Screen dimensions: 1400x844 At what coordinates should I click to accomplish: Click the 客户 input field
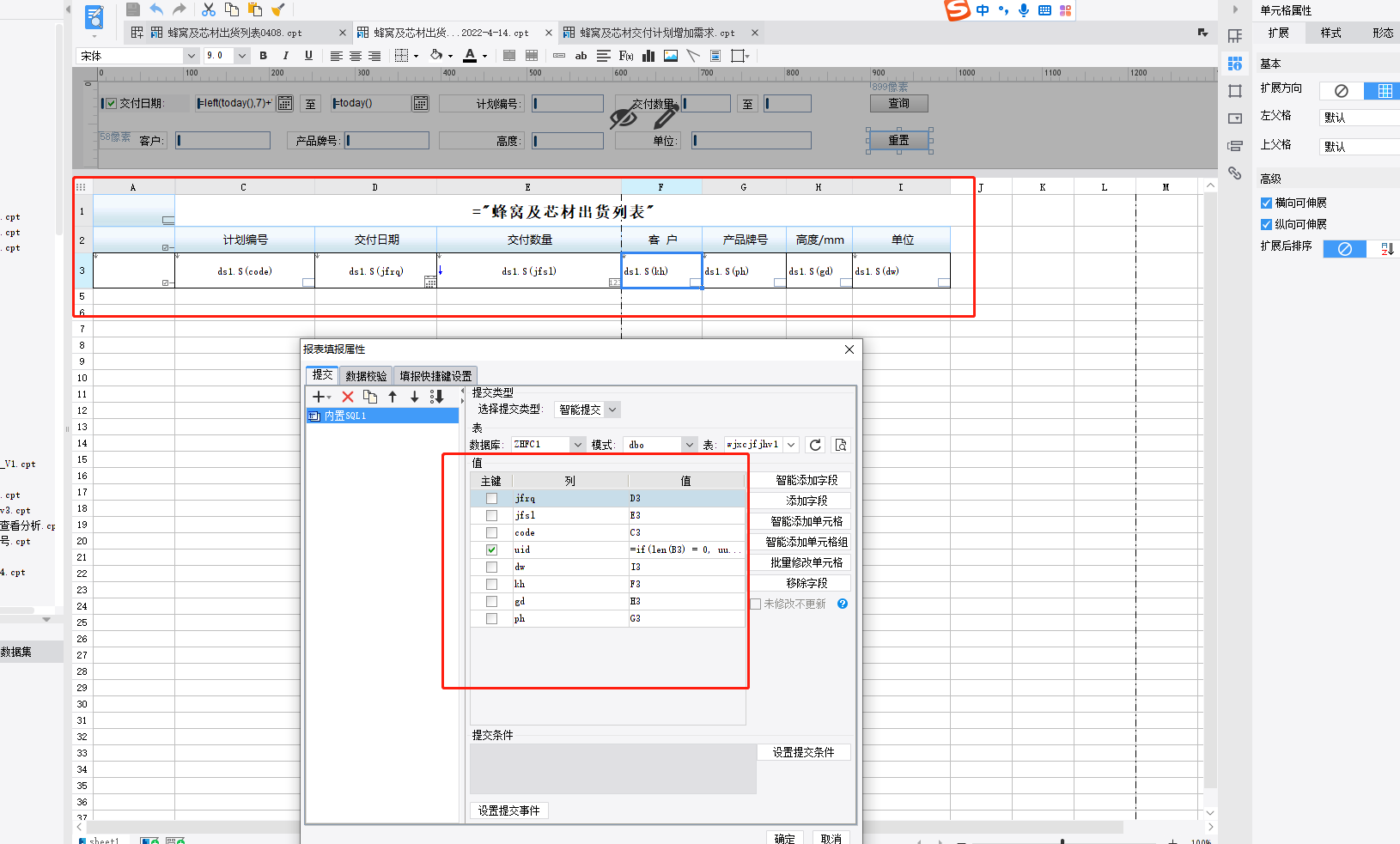223,140
